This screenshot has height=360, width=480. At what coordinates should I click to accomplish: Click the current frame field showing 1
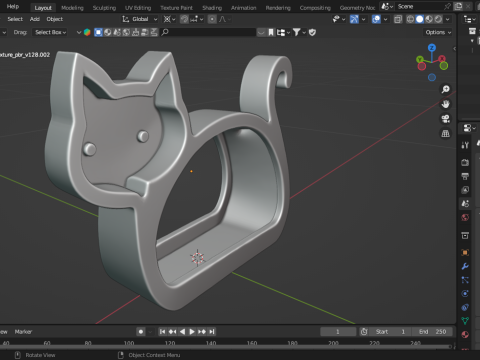tap(338, 332)
